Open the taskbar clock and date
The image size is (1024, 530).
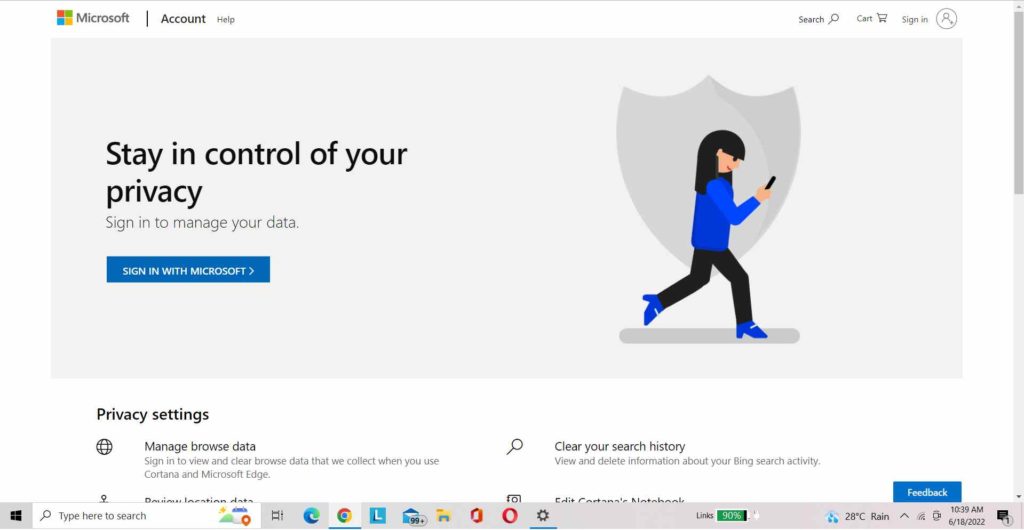(x=967, y=516)
